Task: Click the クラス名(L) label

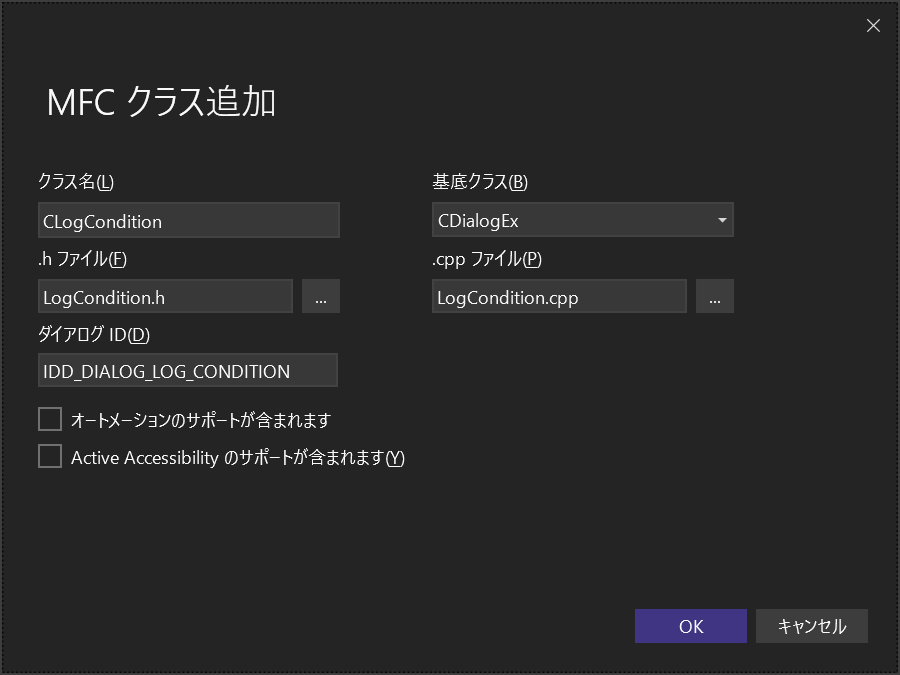Action: (76, 182)
